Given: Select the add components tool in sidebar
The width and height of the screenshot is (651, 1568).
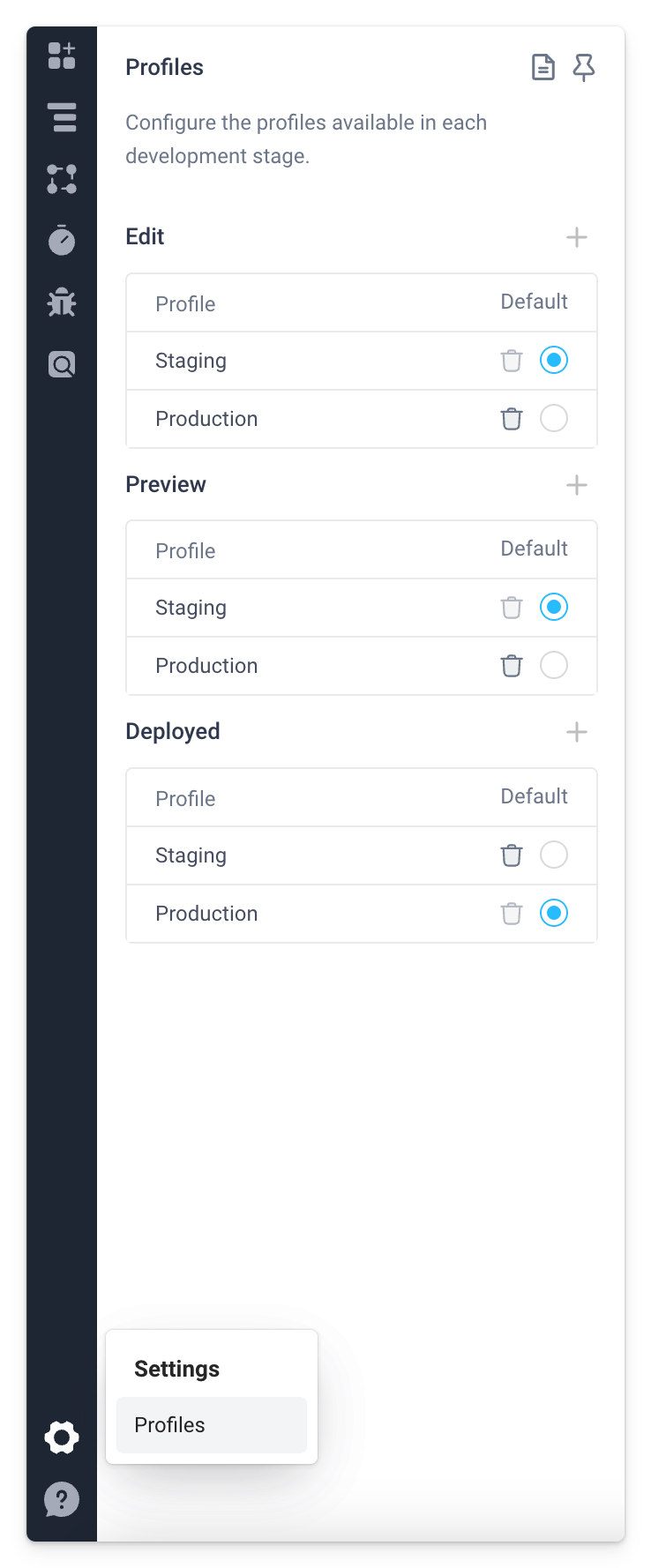Looking at the screenshot, I should (61, 56).
